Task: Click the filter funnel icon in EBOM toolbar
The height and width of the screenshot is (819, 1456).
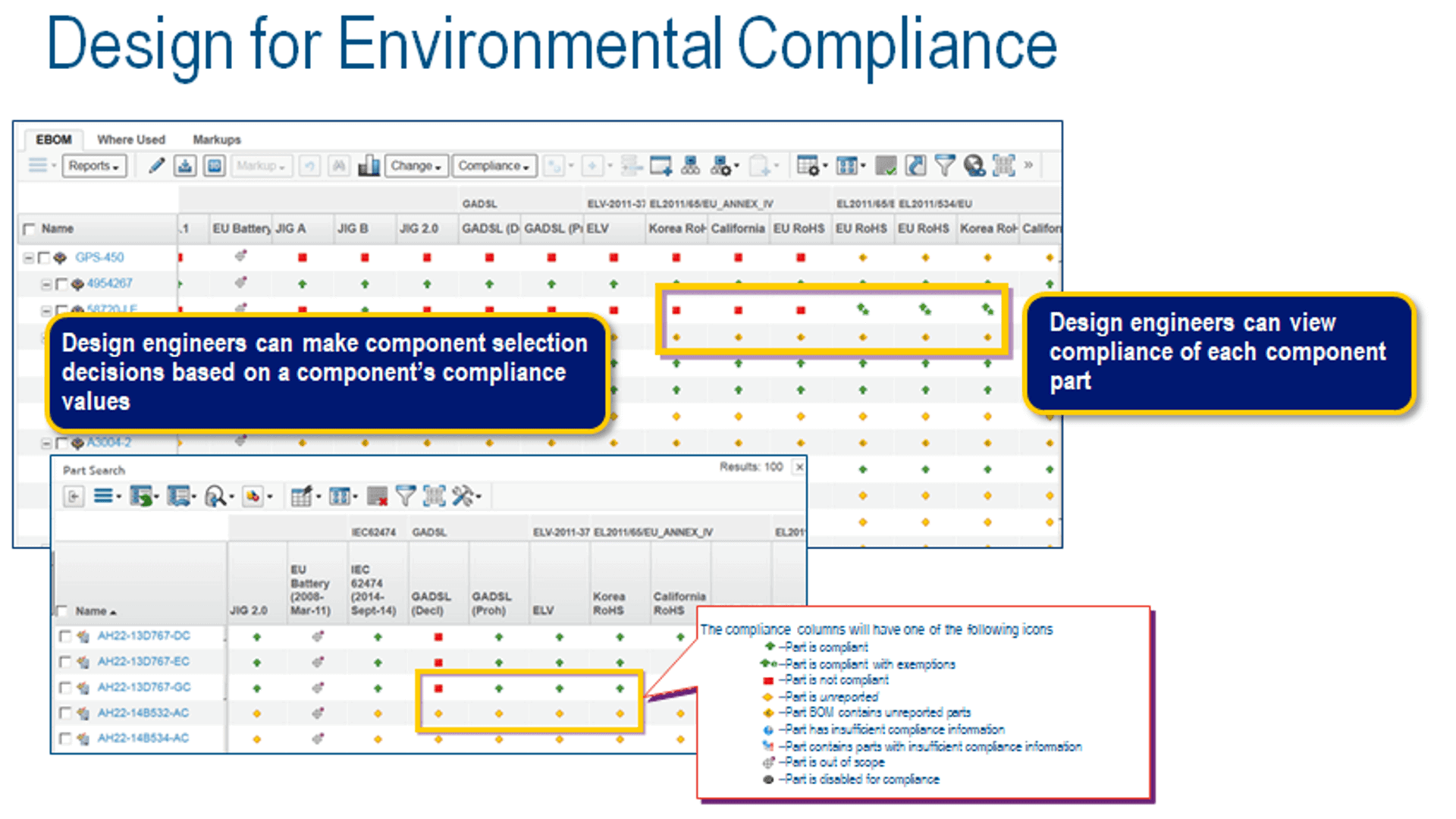Action: pyautogui.click(x=945, y=165)
